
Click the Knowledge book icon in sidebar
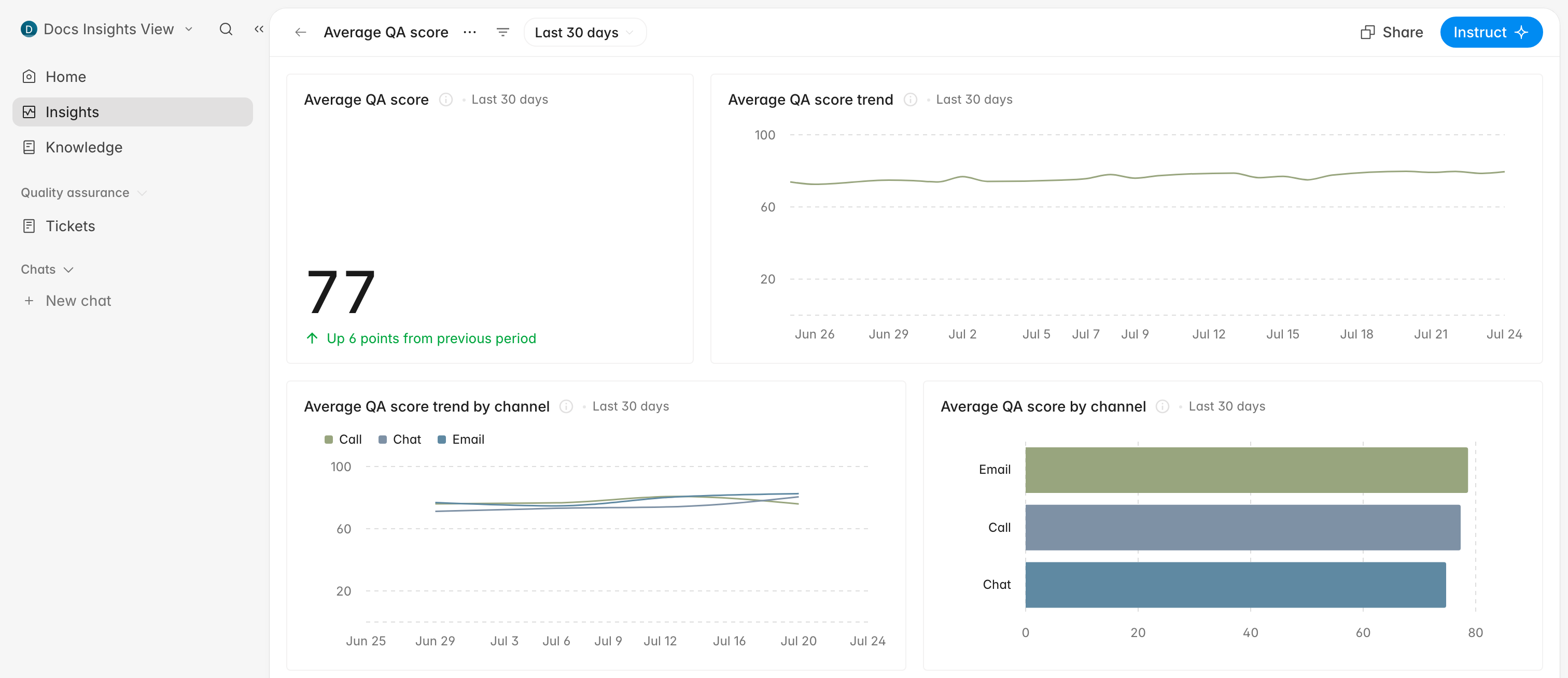(x=29, y=147)
